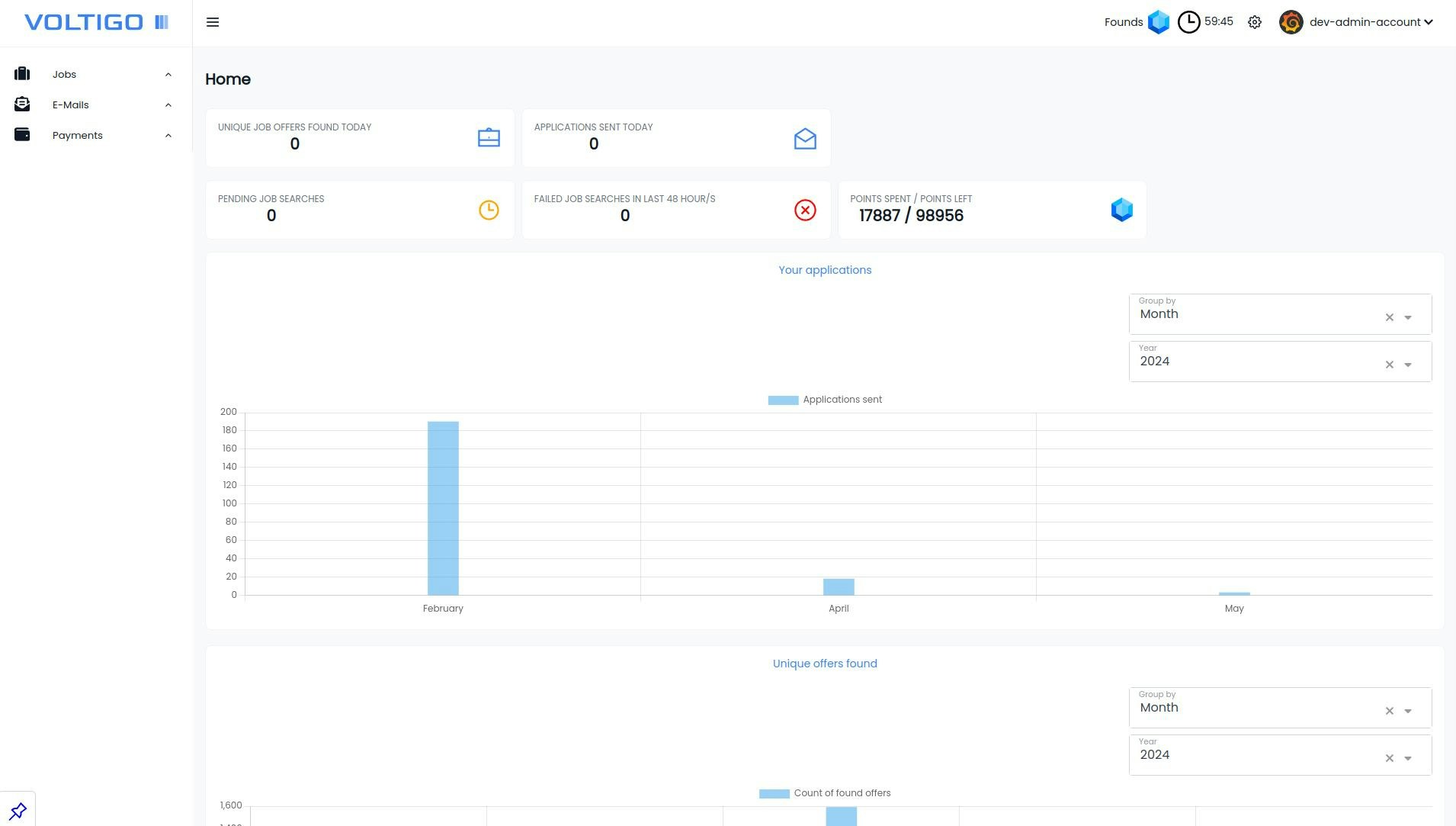Click the Jobs briefcase sidebar icon
This screenshot has height=826, width=1456.
22,74
